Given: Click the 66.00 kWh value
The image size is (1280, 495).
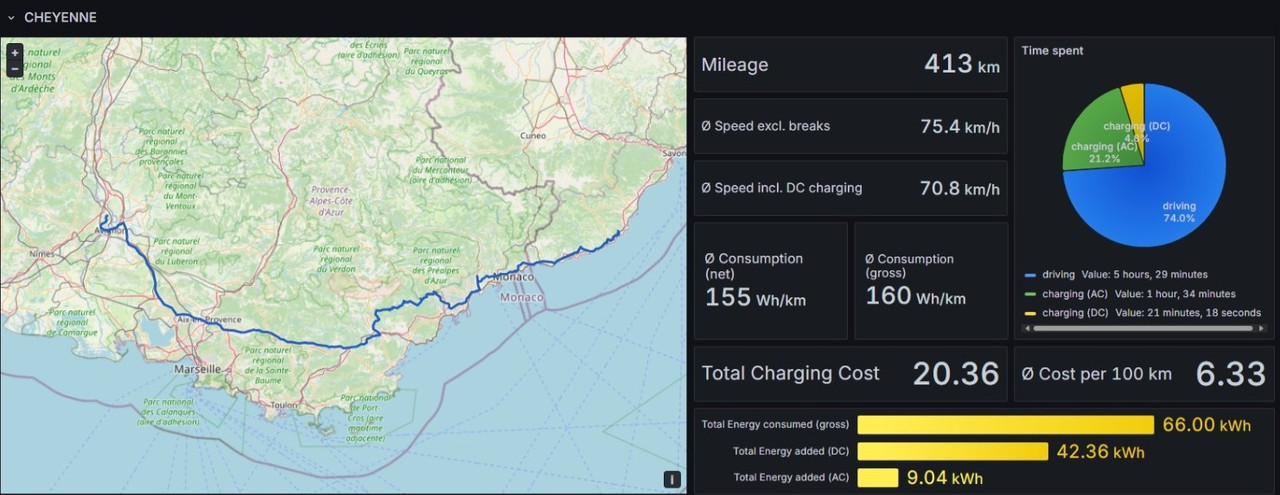Looking at the screenshot, I should click(x=1206, y=425).
